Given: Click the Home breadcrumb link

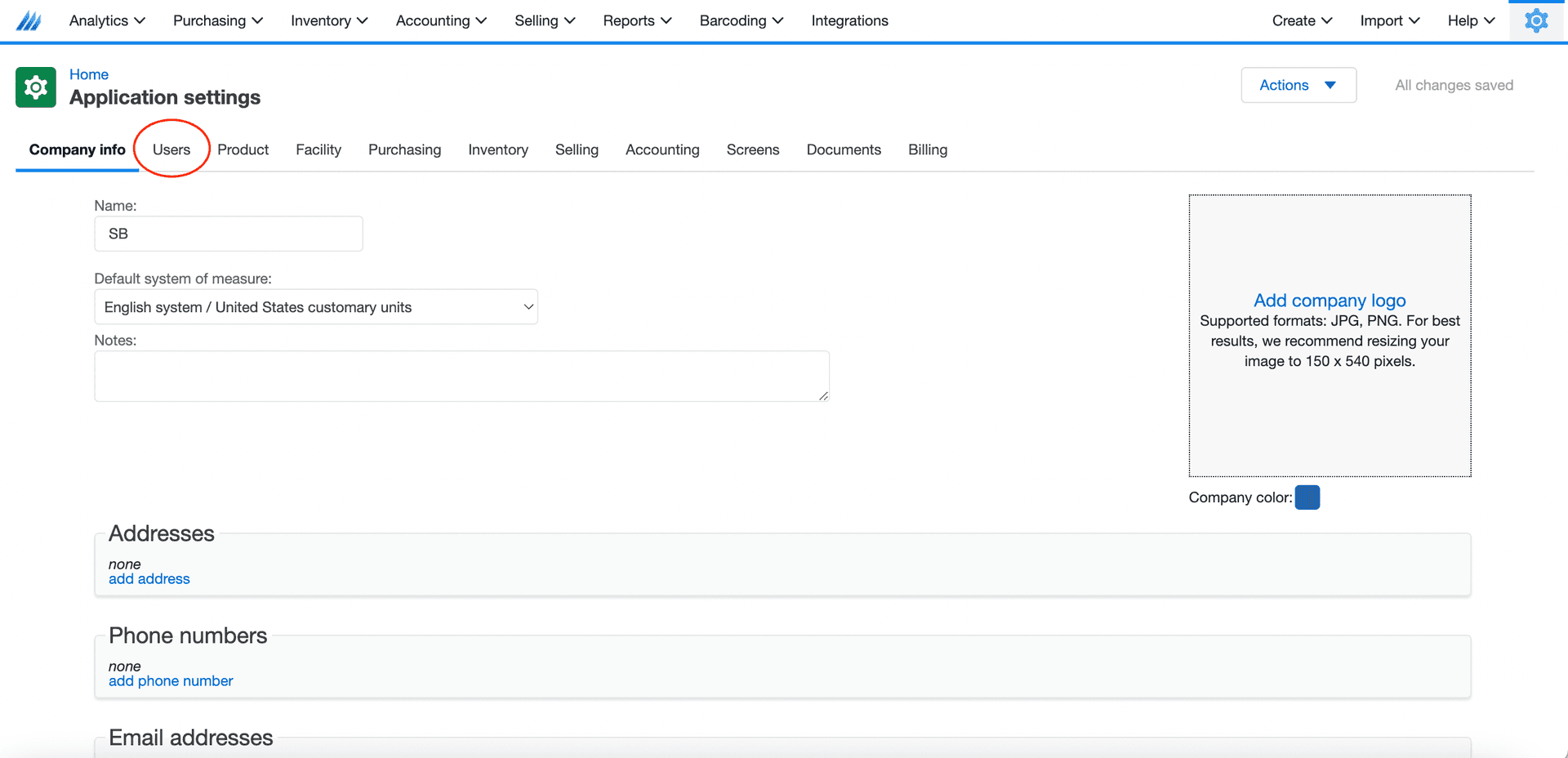Looking at the screenshot, I should point(89,74).
